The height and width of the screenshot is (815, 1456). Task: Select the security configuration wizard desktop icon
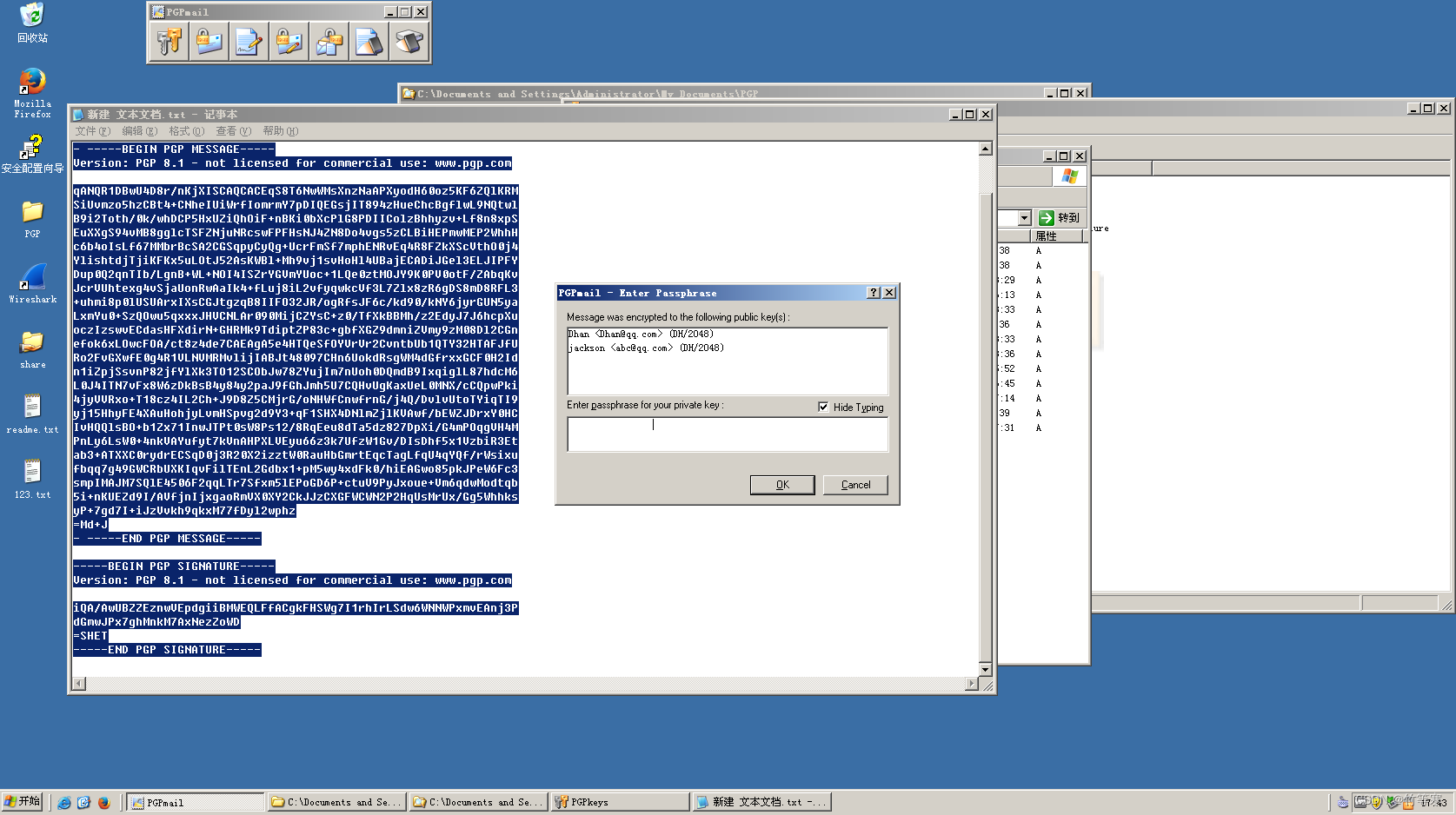pos(32,154)
